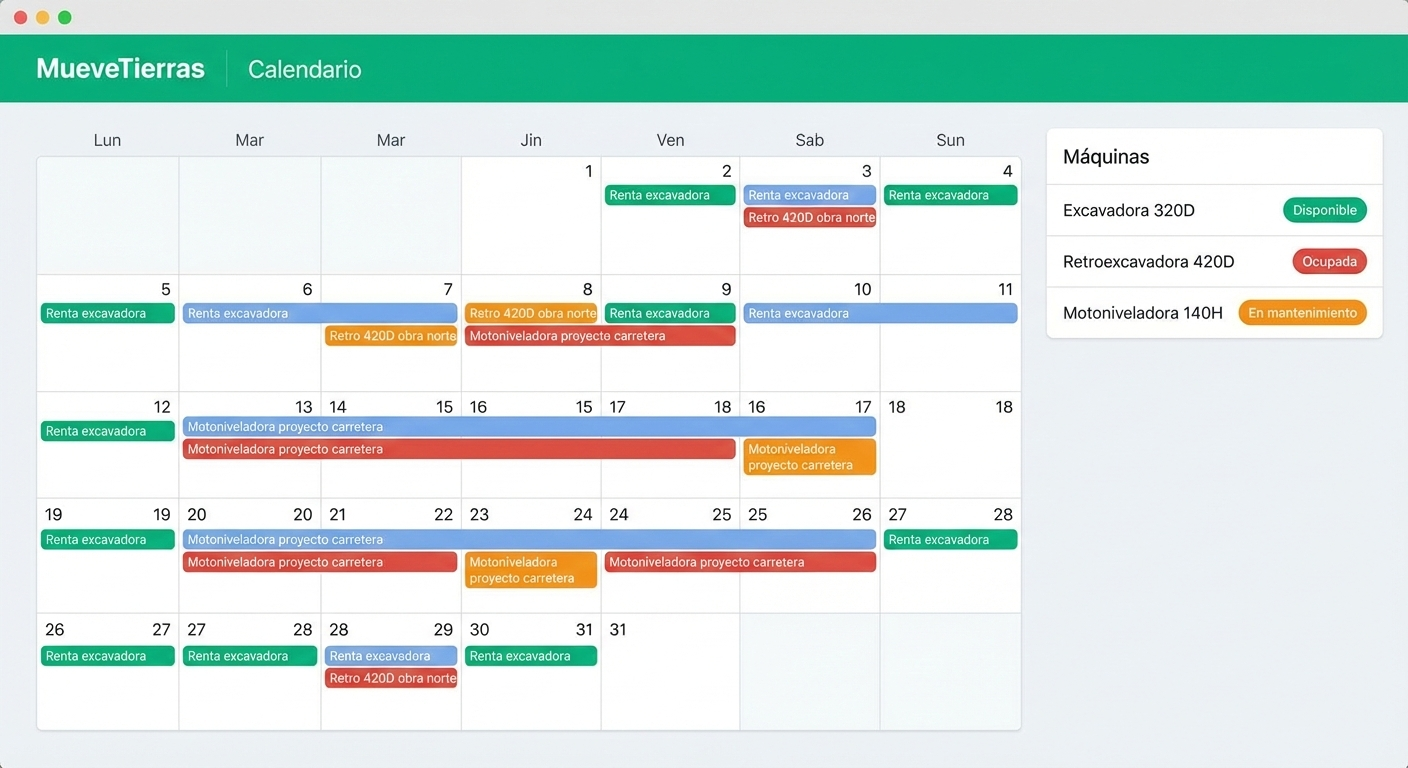
Task: Open the Retro 420D obra norte event on day 3
Action: [809, 217]
